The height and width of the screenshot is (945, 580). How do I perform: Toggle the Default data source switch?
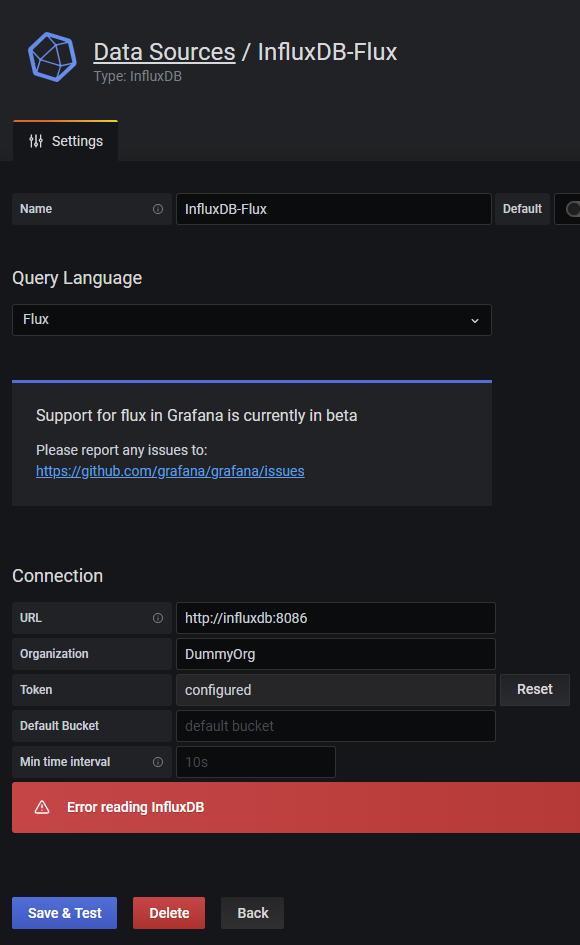pos(572,209)
